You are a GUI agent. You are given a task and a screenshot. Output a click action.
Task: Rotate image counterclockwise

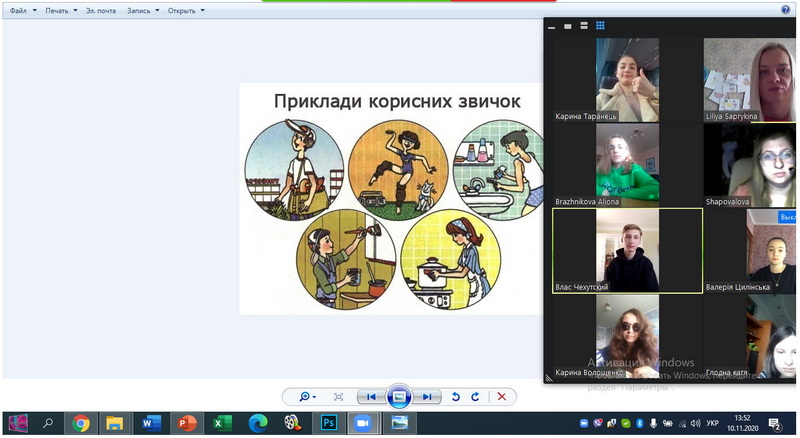click(456, 397)
